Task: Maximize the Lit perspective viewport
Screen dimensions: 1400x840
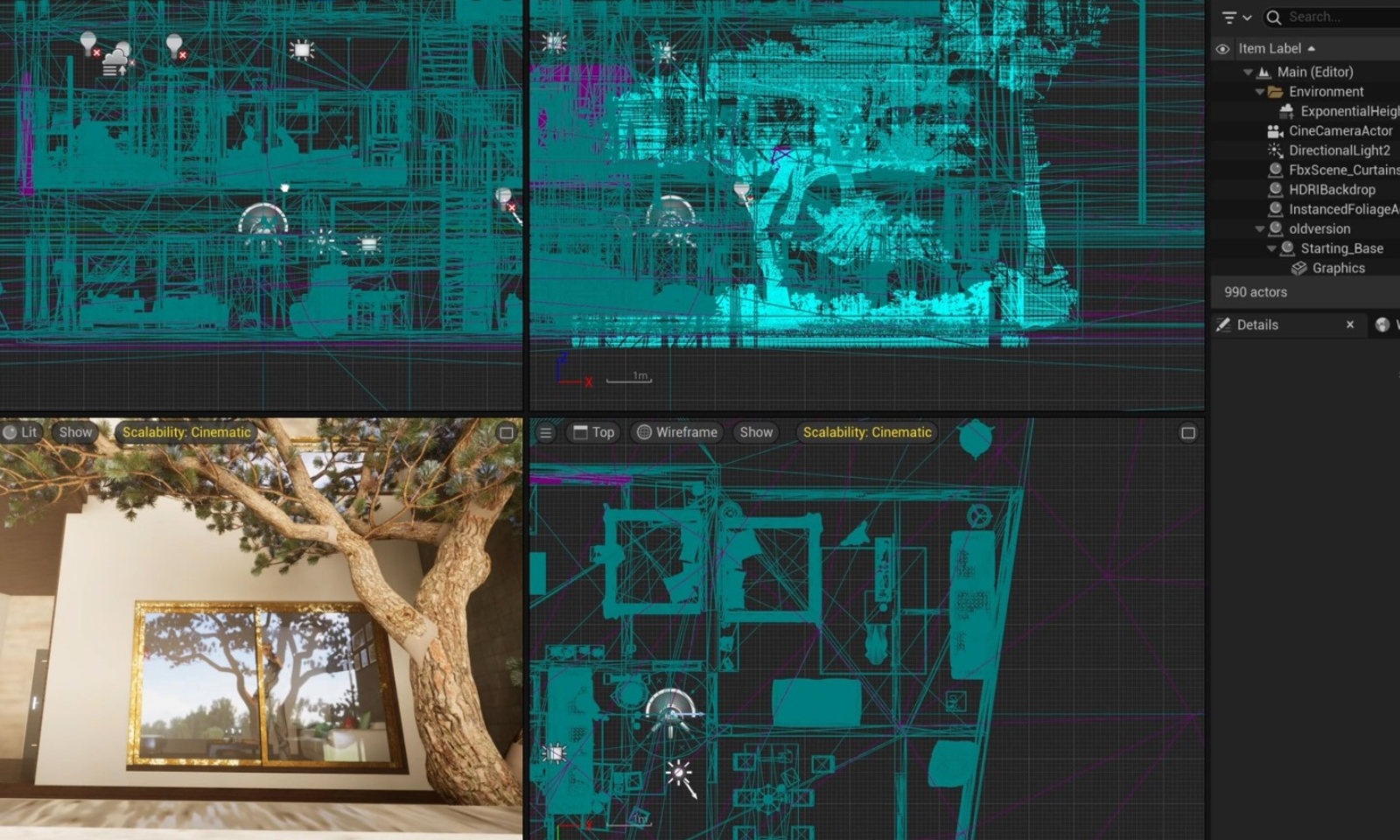Action: coord(506,432)
